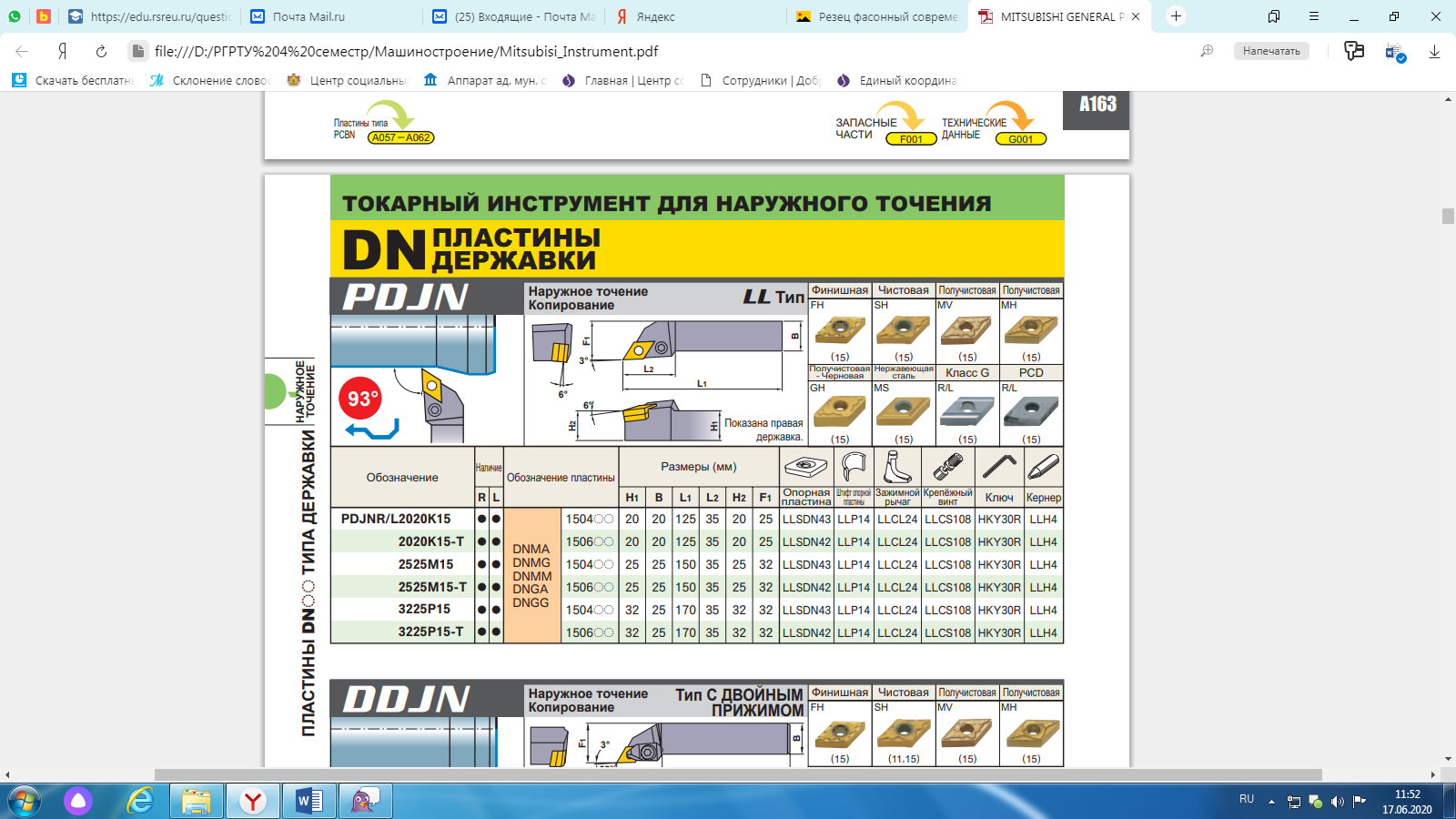Screen dimensions: 1456x819
Task: Click the FH finishing insert image in PDJN section
Action: click(840, 329)
